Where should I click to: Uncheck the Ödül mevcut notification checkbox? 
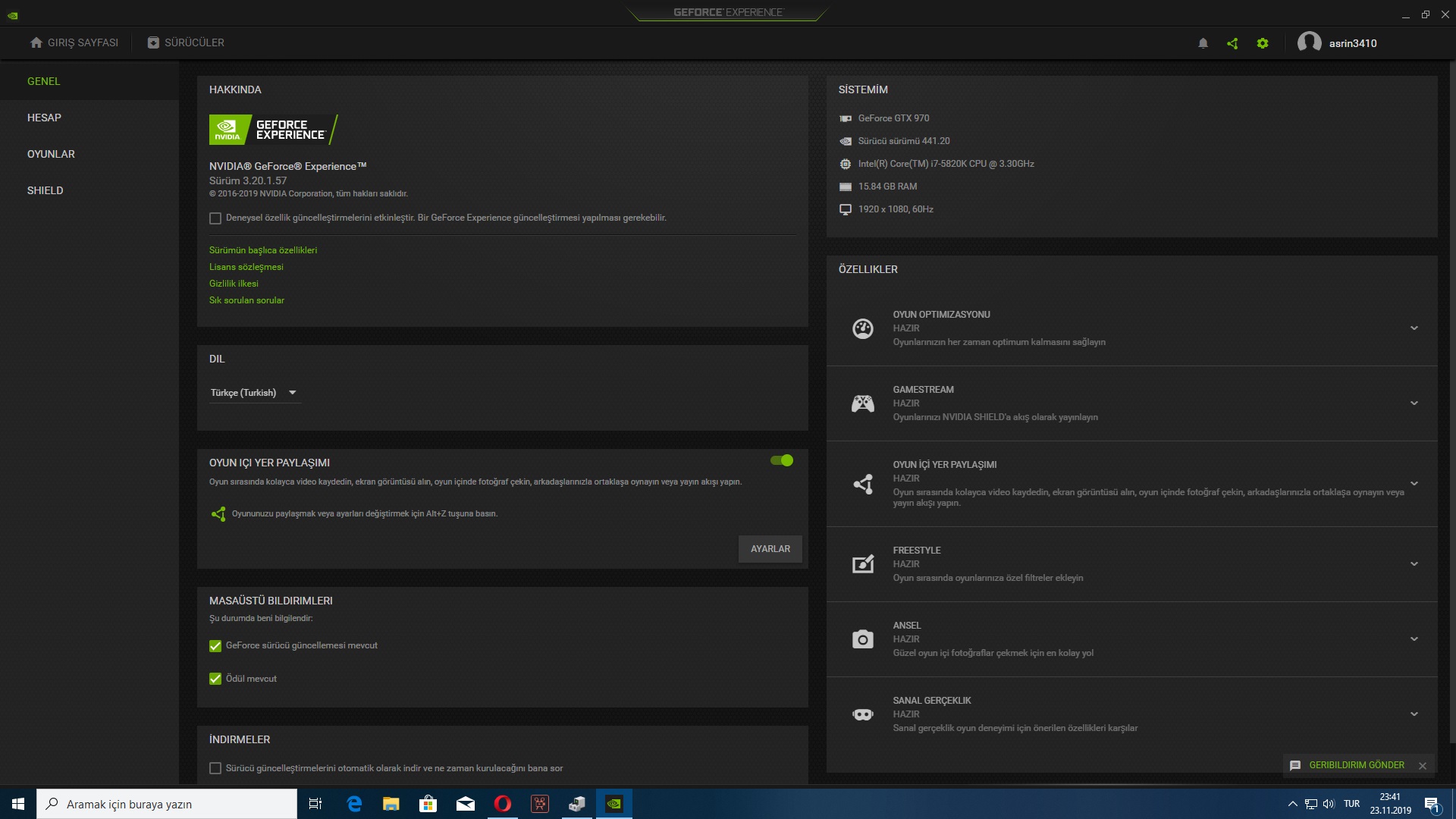[215, 679]
